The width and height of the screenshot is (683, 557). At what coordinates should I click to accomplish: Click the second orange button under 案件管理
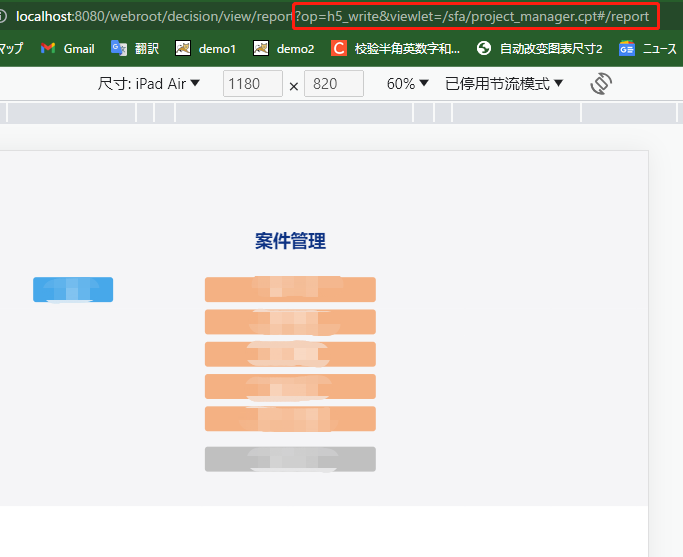[x=290, y=322]
